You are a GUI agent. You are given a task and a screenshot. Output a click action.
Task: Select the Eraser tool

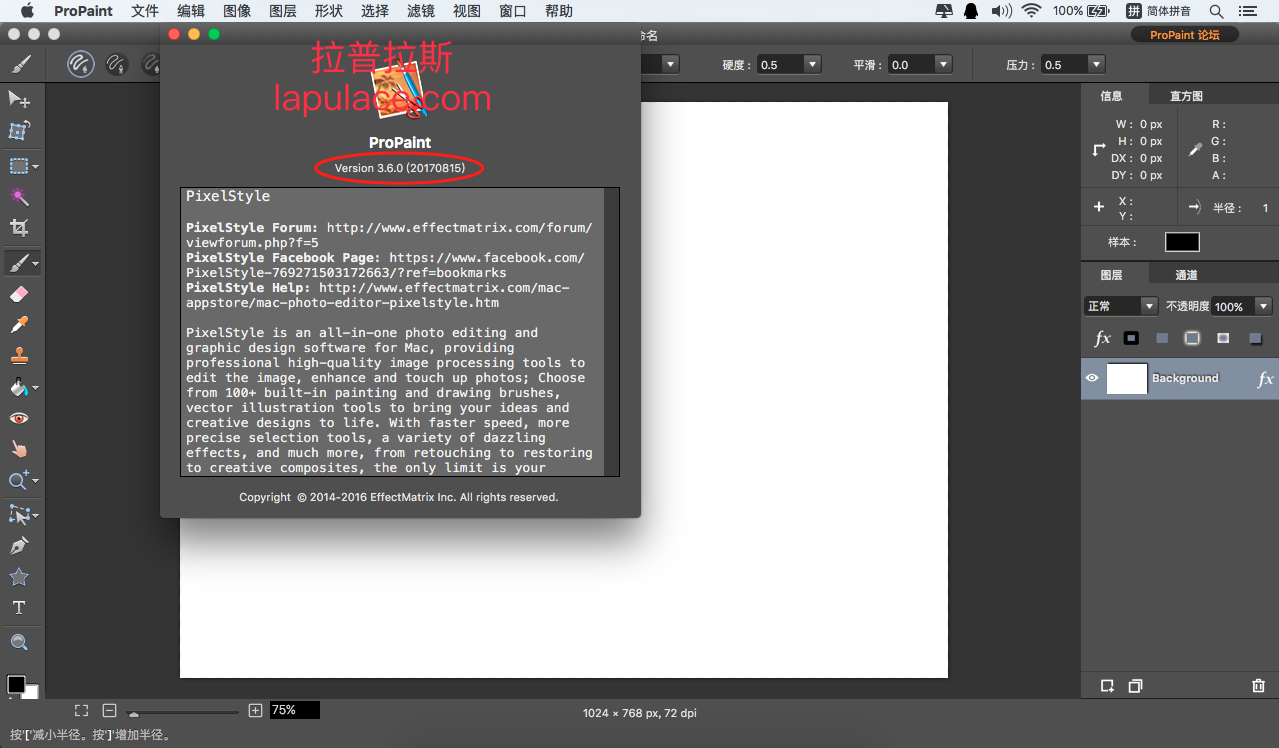(x=19, y=294)
